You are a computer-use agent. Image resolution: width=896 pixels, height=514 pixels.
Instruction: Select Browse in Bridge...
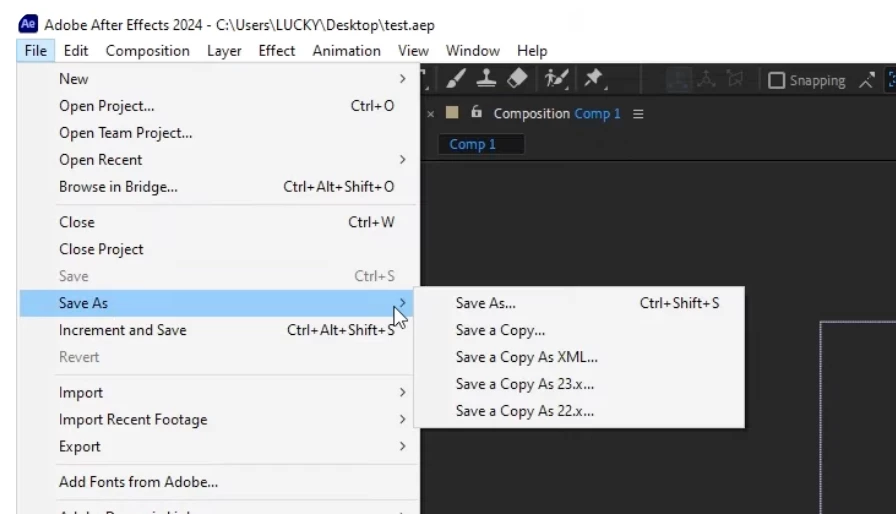218,187
